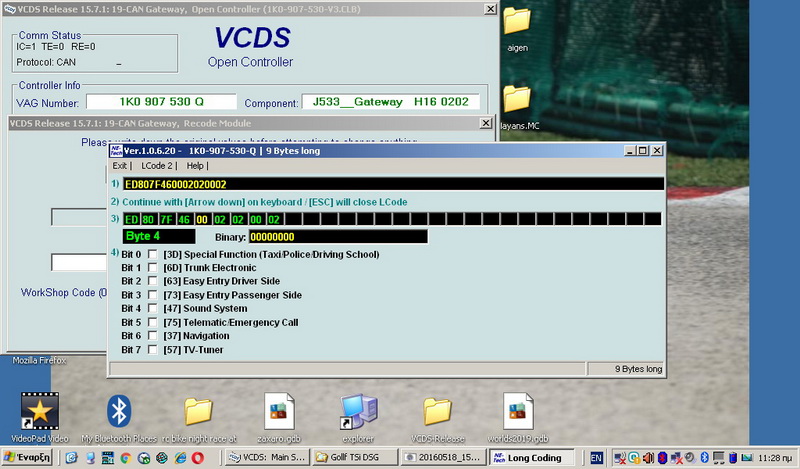Enable Bit 6 Navigation checkbox
This screenshot has height=469, width=800.
coord(152,335)
